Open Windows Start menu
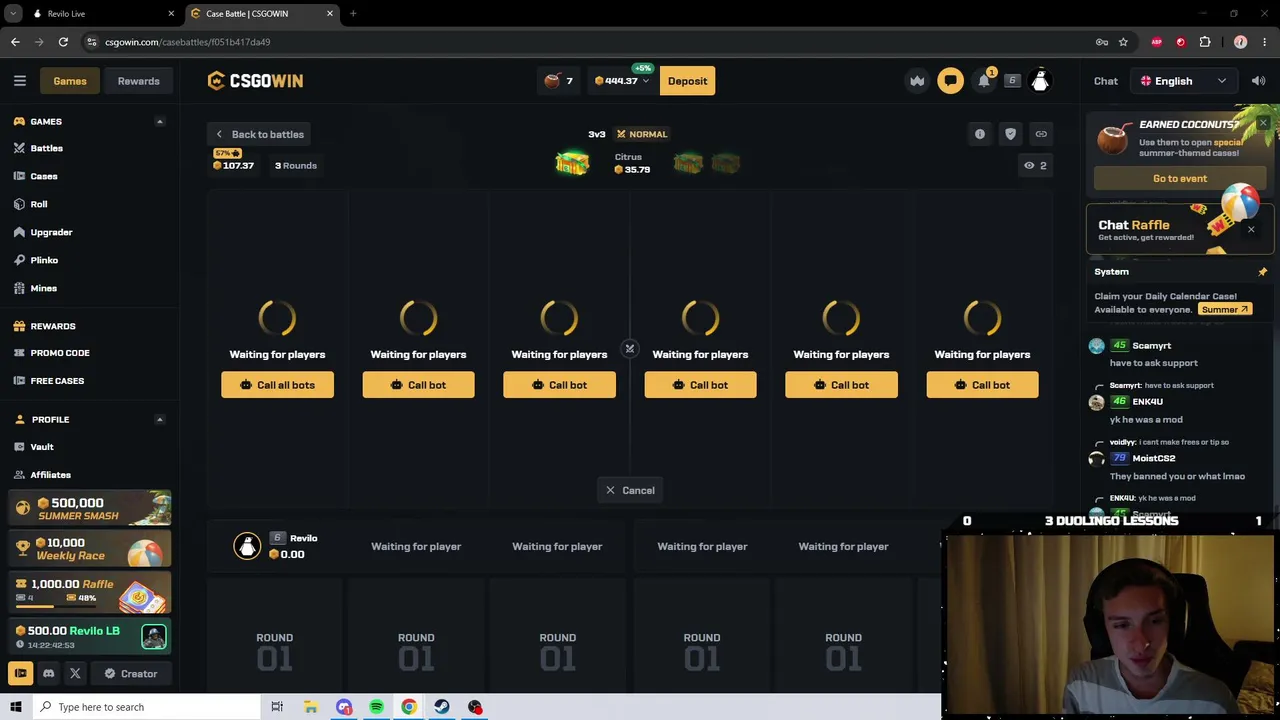1280x720 pixels. point(15,707)
